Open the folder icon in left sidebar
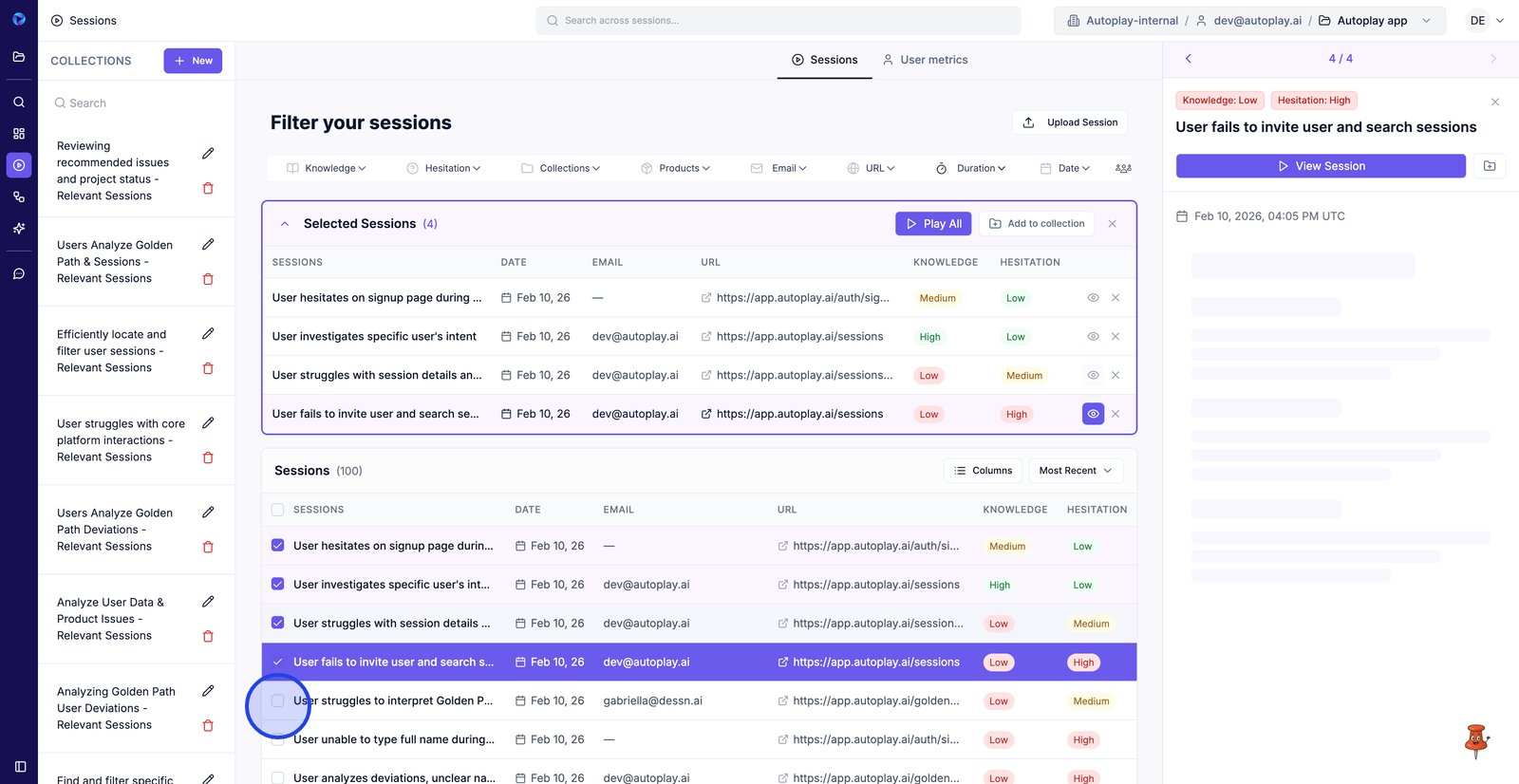 click(19, 57)
